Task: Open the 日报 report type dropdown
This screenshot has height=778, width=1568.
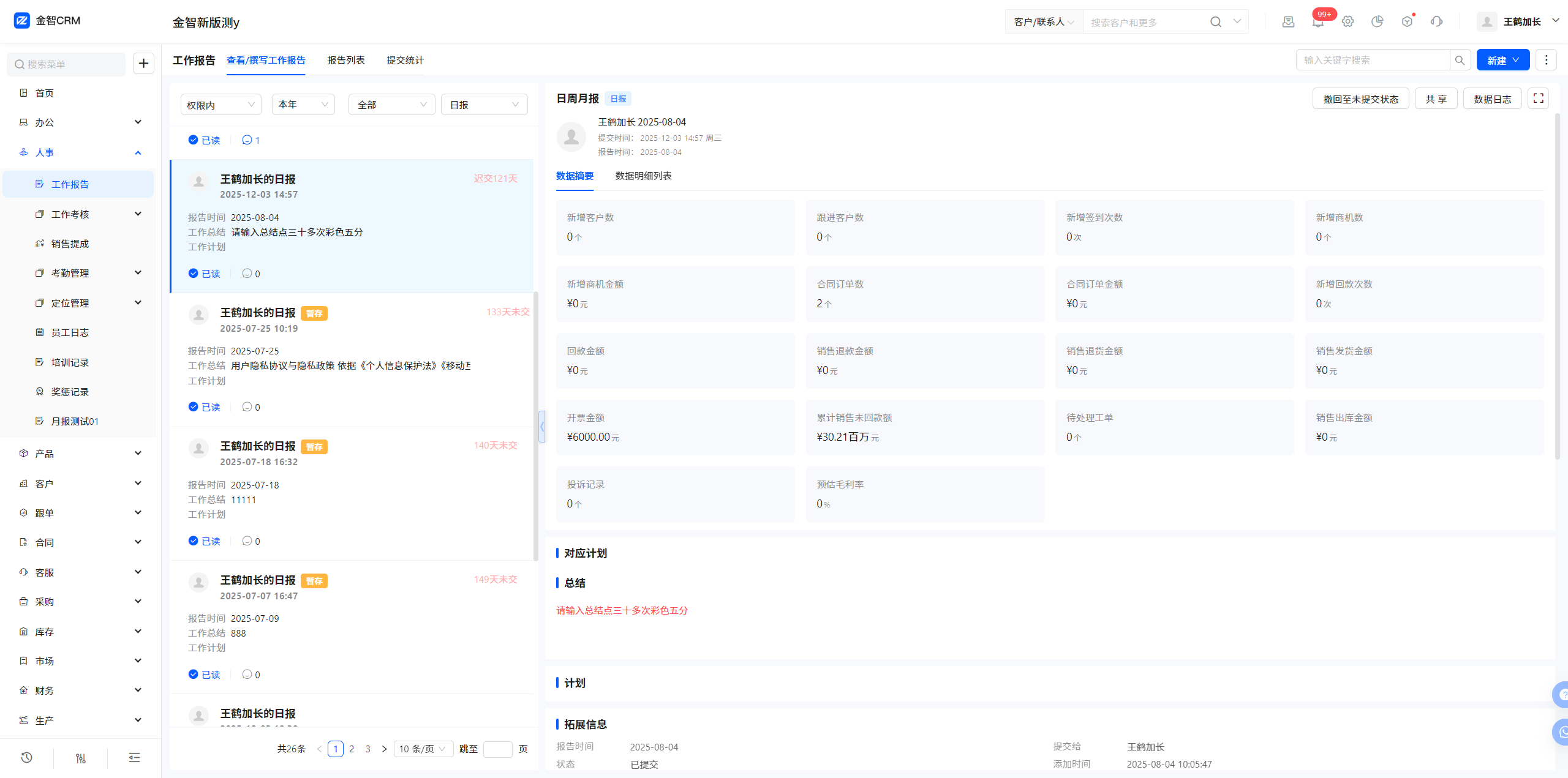Action: pos(484,105)
